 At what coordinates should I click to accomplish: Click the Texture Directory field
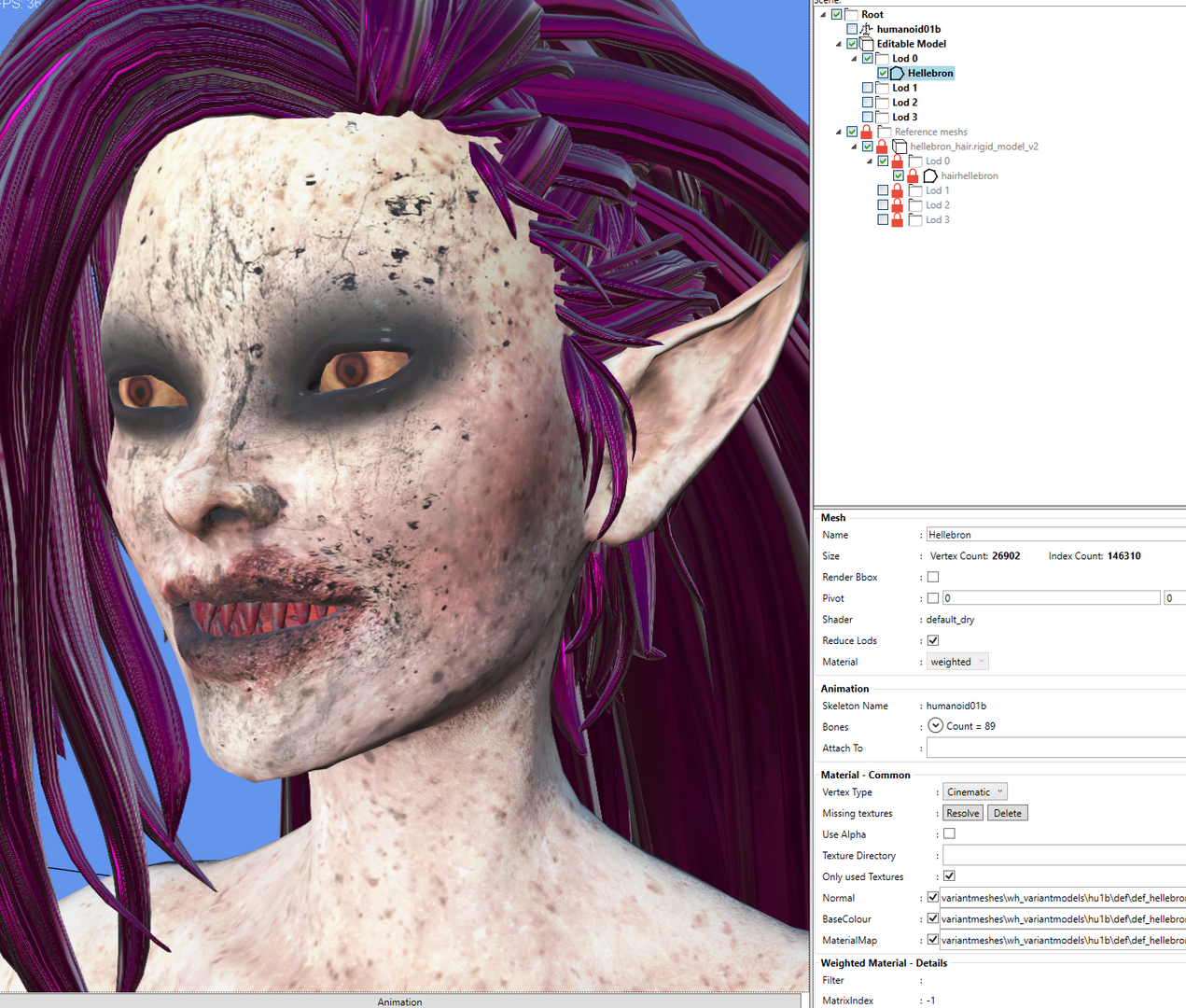[1064, 855]
